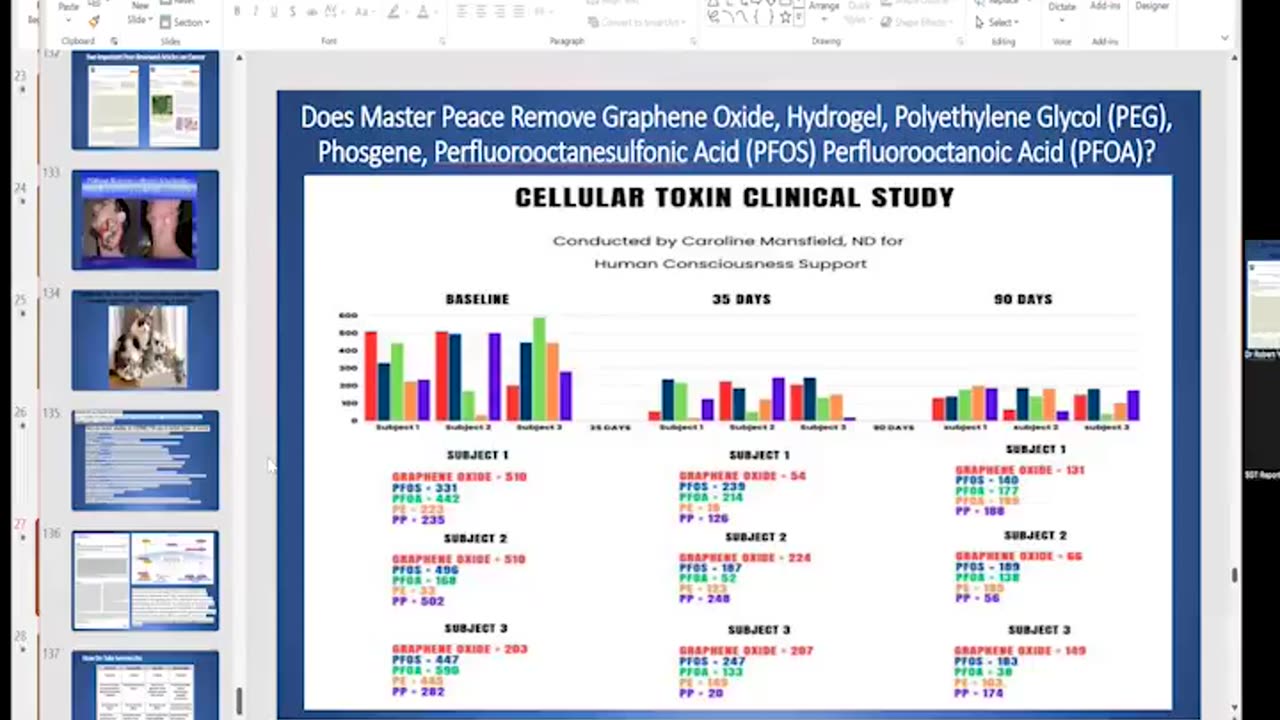This screenshot has height=720, width=1280.
Task: Click 'PP - 174' value
Action: 980,693
